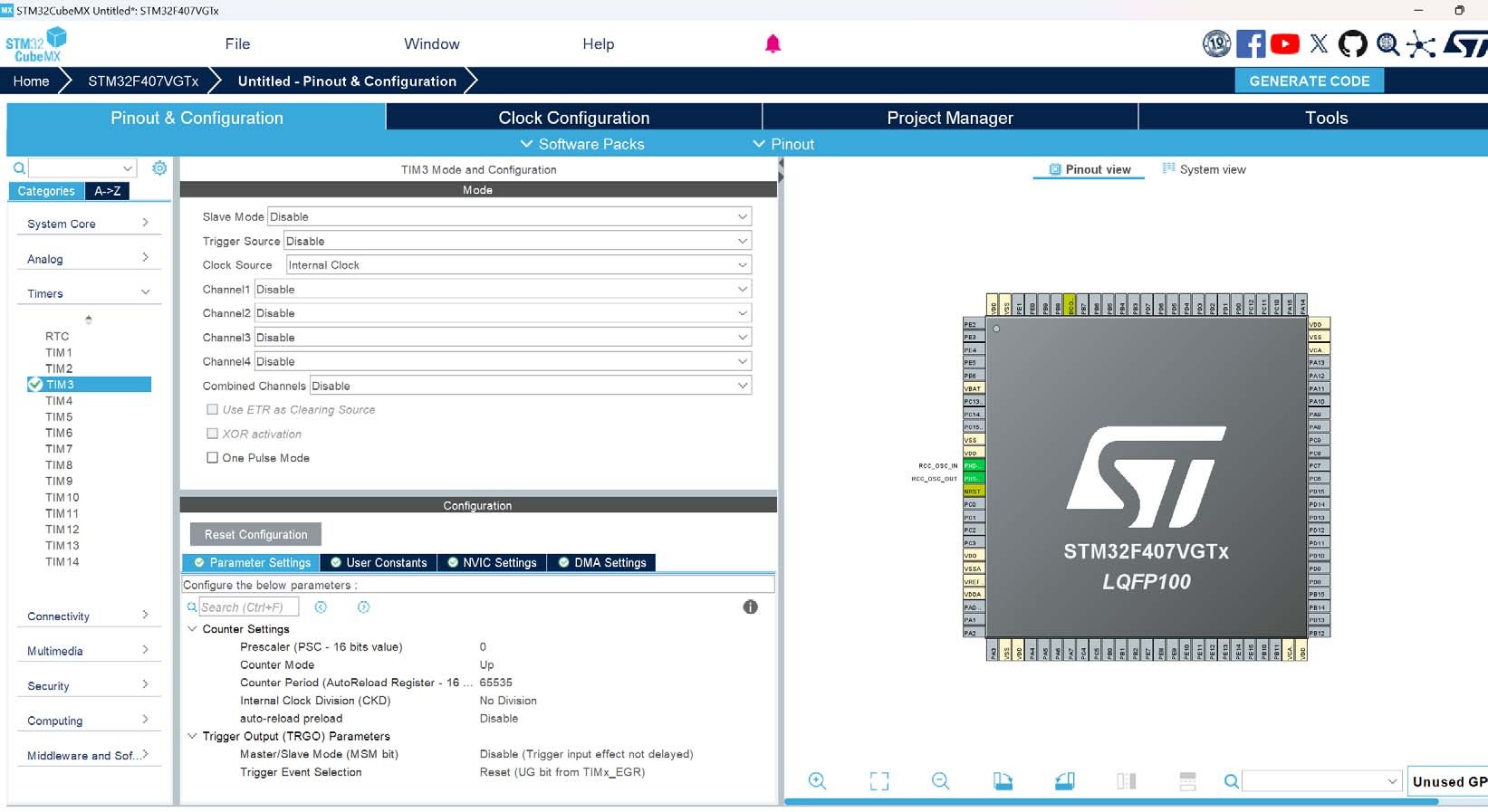The width and height of the screenshot is (1488, 812).
Task: Toggle XOR activation checkbox
Action: [x=212, y=434]
